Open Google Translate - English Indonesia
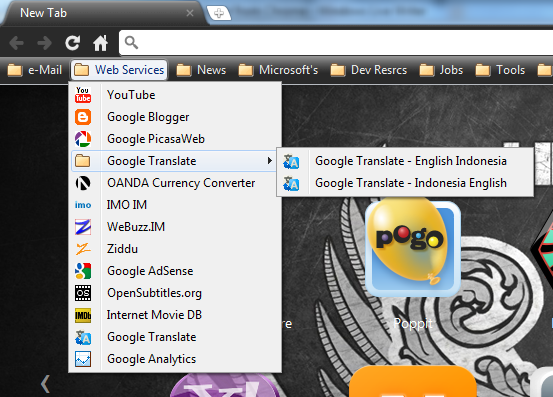The width and height of the screenshot is (553, 397). [x=405, y=161]
